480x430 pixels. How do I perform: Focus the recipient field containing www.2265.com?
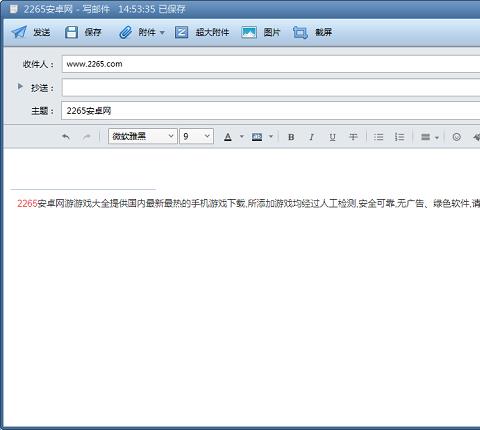[x=271, y=64]
